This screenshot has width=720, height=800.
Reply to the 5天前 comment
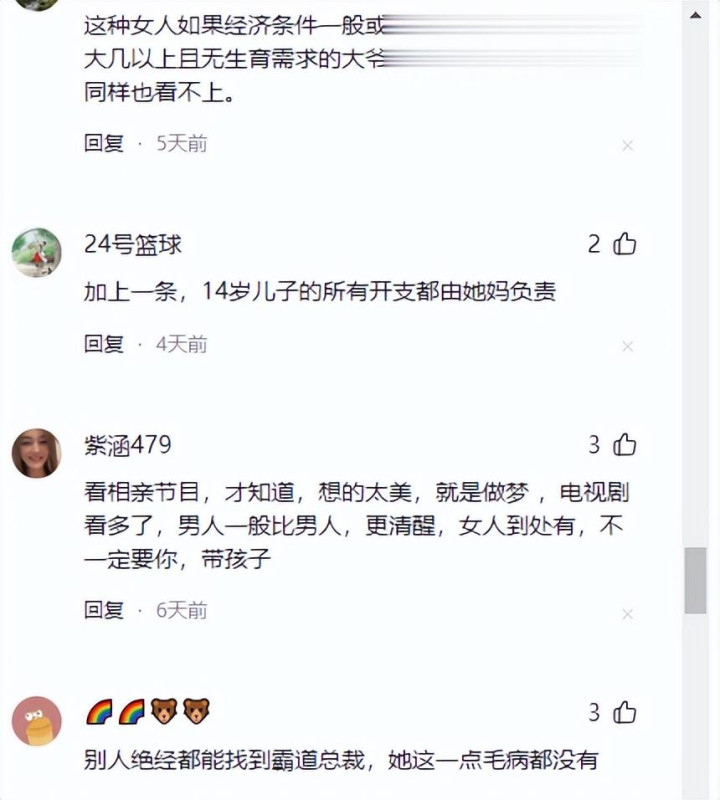point(104,143)
